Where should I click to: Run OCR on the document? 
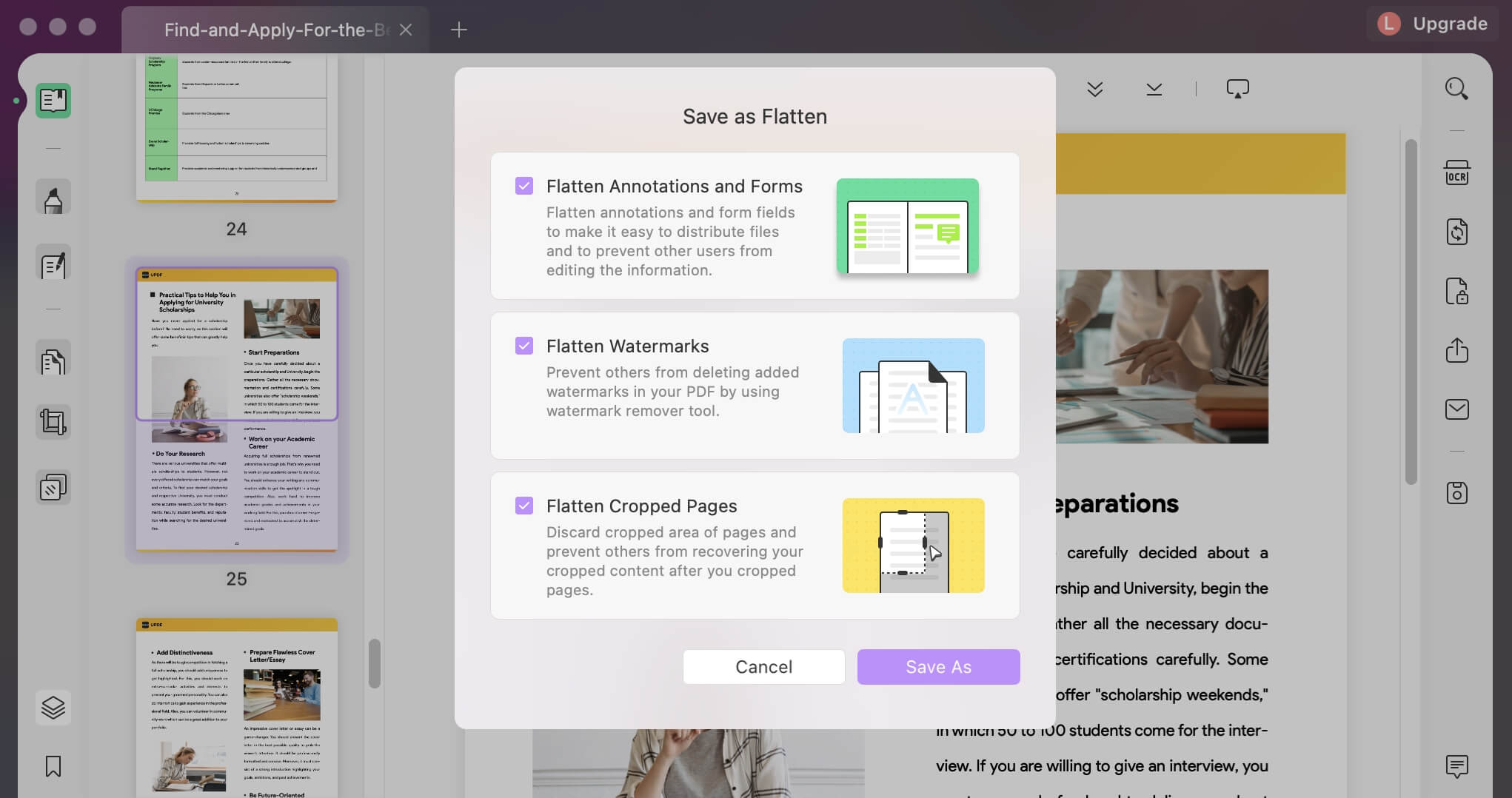click(1456, 172)
